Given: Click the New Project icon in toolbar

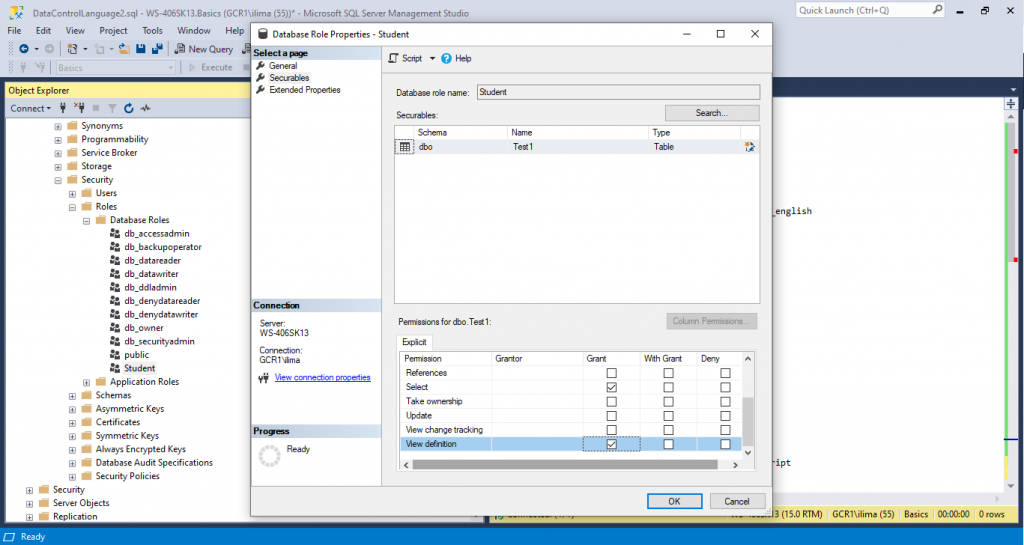Looking at the screenshot, I should pos(72,49).
